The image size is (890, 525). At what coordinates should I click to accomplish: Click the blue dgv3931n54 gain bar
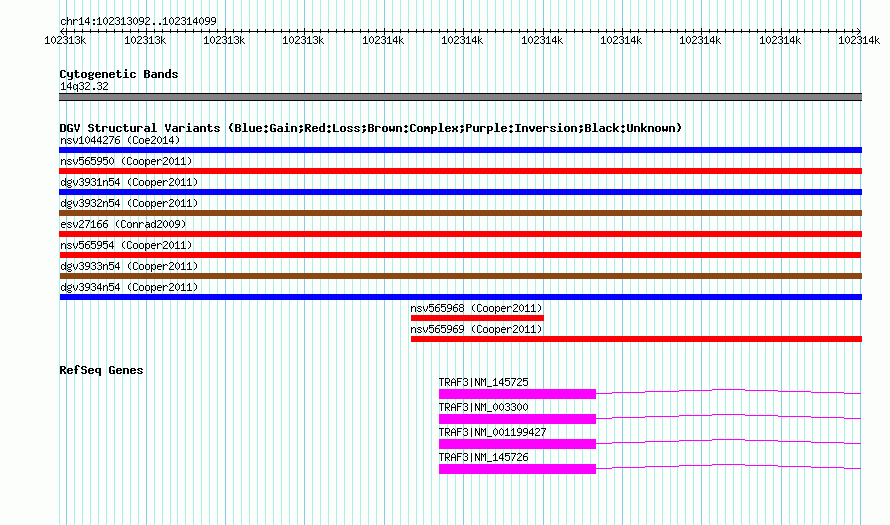[x=460, y=192]
